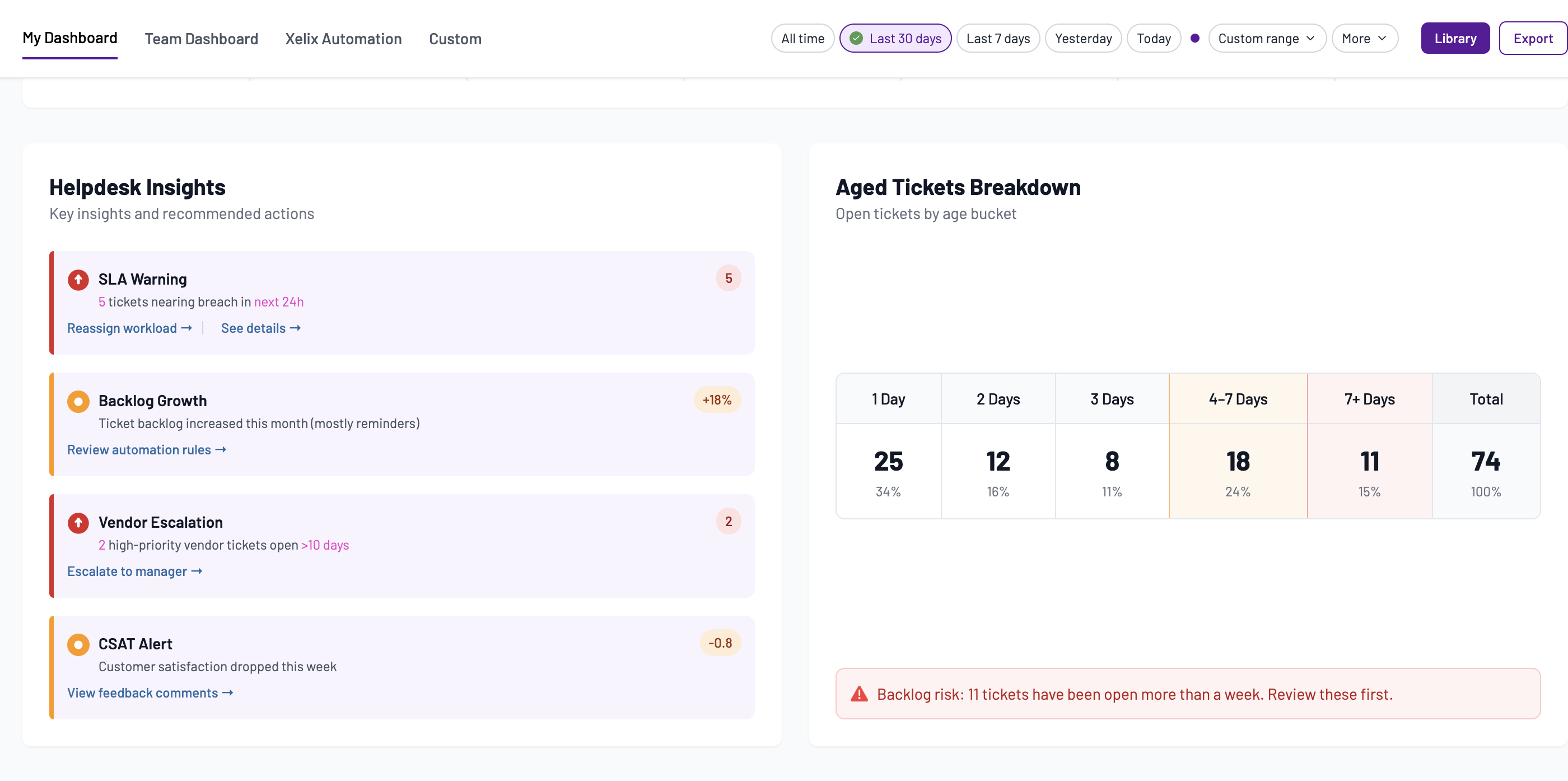Click 'next 24h' highlighted text
Screen dimensions: 1568x781
click(x=279, y=302)
